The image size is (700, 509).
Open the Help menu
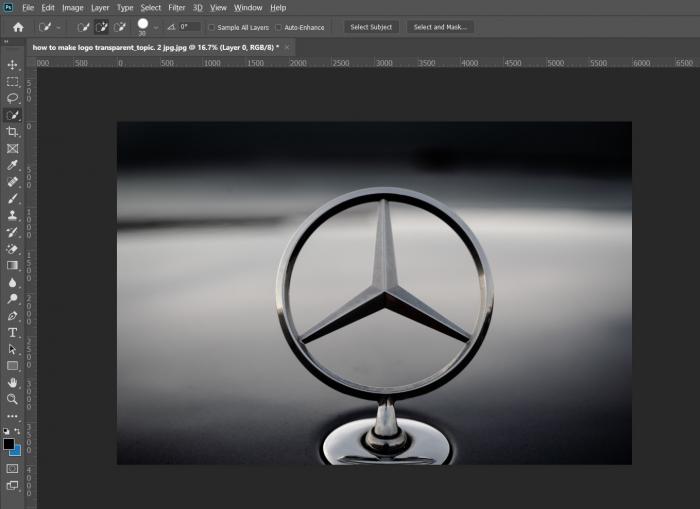tap(278, 8)
